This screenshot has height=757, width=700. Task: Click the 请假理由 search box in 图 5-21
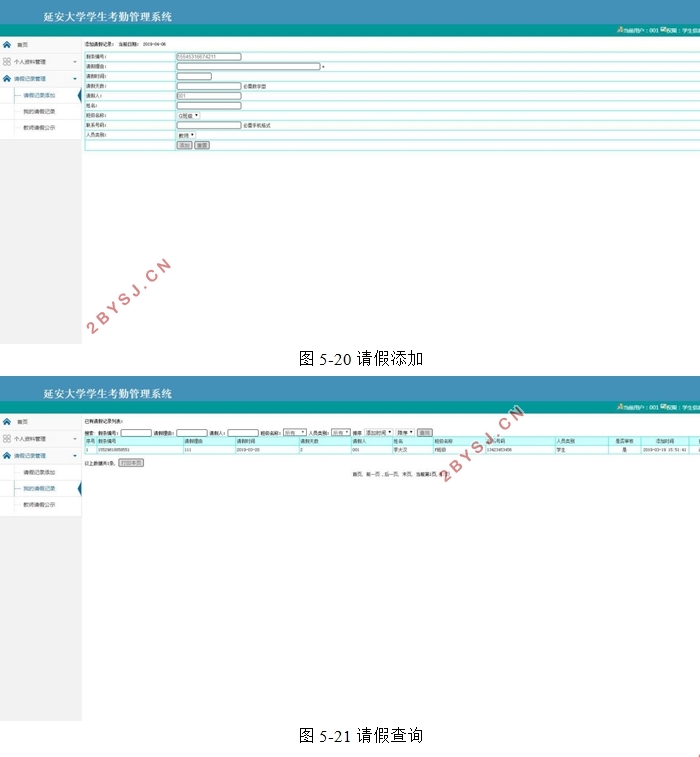pos(192,433)
